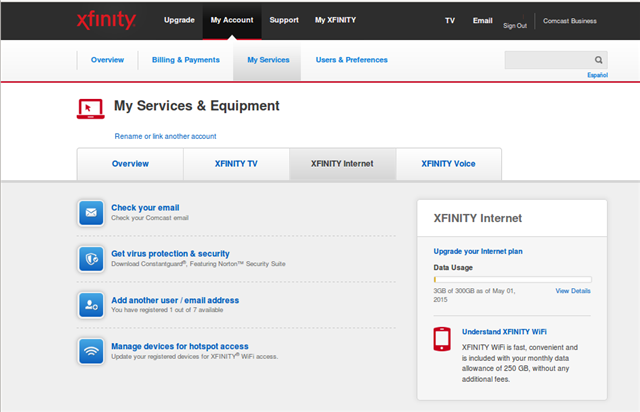The image size is (640, 412).
Task: Open the Support menu item
Action: click(284, 20)
